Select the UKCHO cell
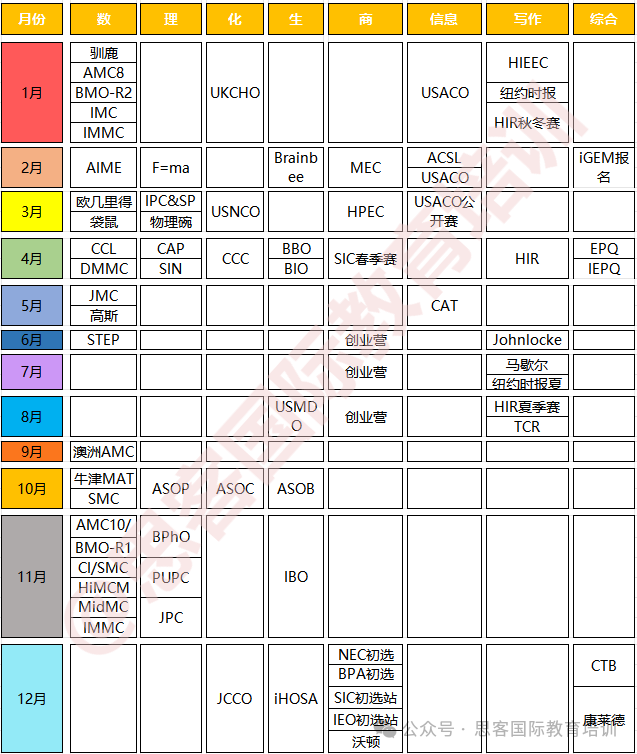 coord(235,92)
